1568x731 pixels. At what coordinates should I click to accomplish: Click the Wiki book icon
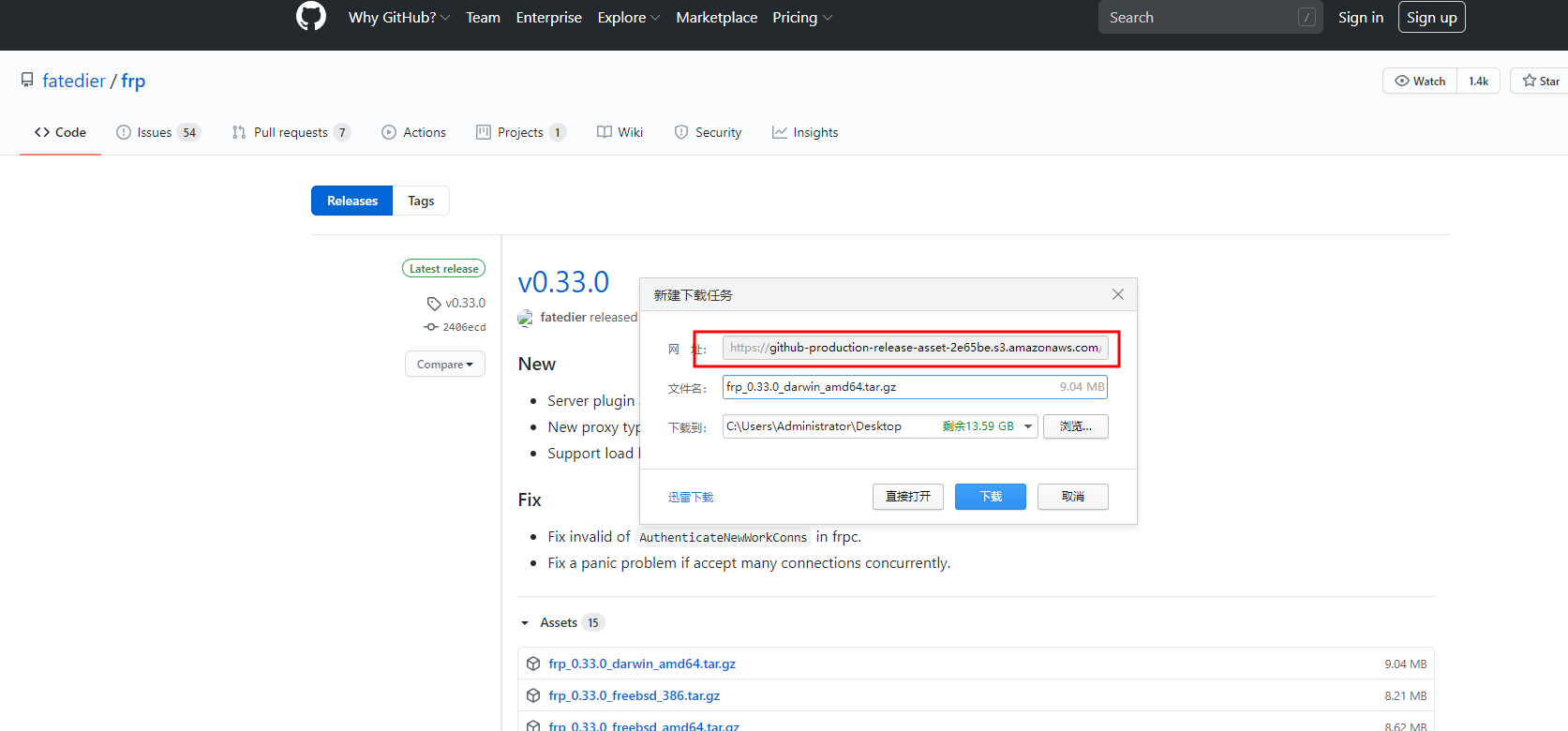point(605,132)
